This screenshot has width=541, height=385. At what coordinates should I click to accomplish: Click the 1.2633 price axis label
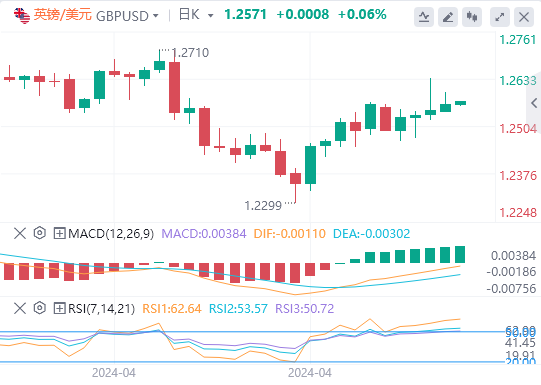[518, 80]
